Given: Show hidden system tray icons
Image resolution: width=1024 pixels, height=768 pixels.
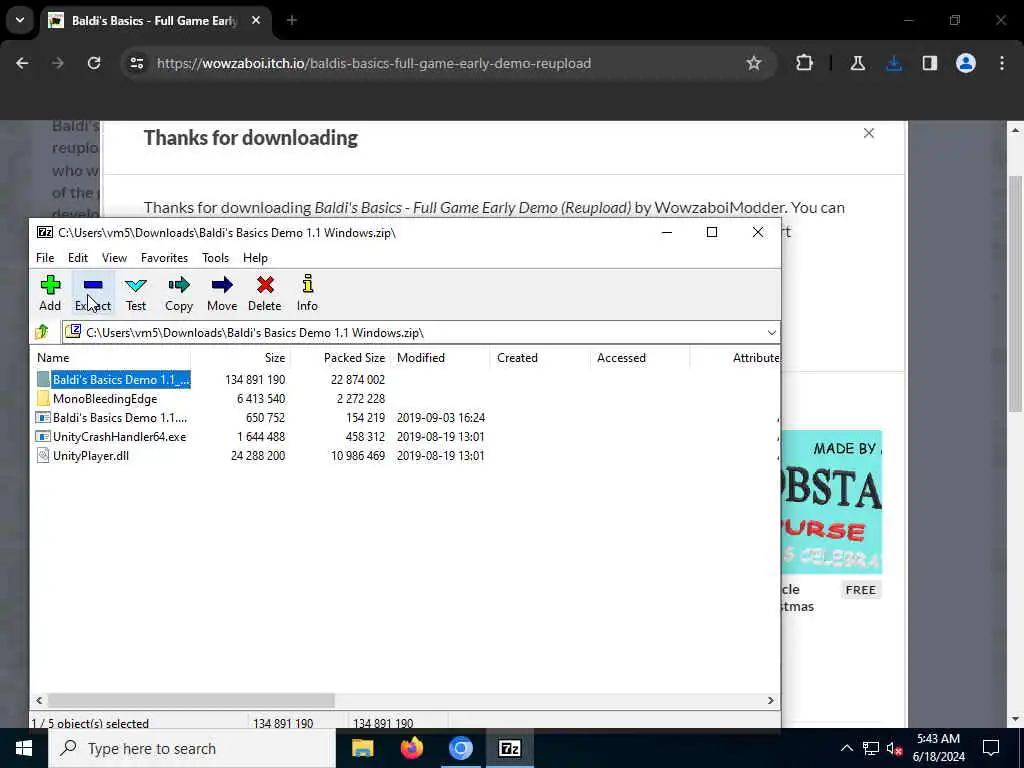Looking at the screenshot, I should click(x=846, y=748).
